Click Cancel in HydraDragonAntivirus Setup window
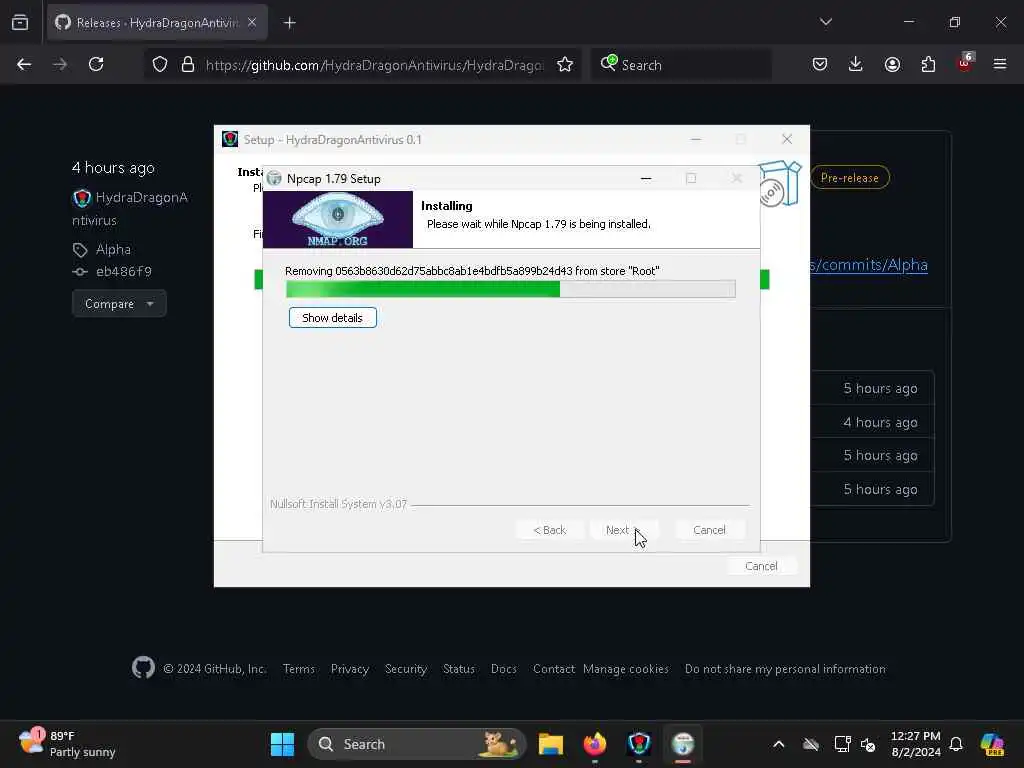This screenshot has width=1024, height=768. pyautogui.click(x=761, y=566)
